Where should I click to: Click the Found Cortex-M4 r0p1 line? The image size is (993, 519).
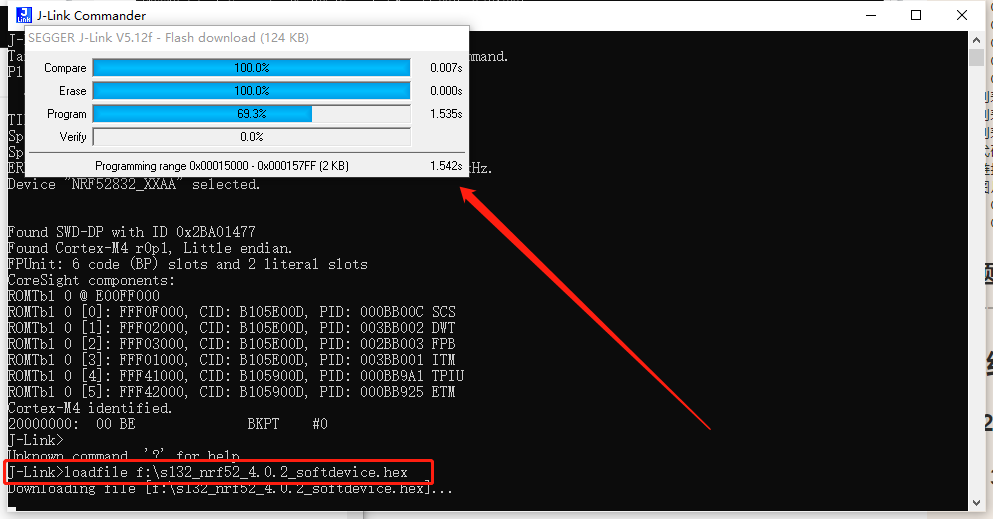pyautogui.click(x=150, y=248)
